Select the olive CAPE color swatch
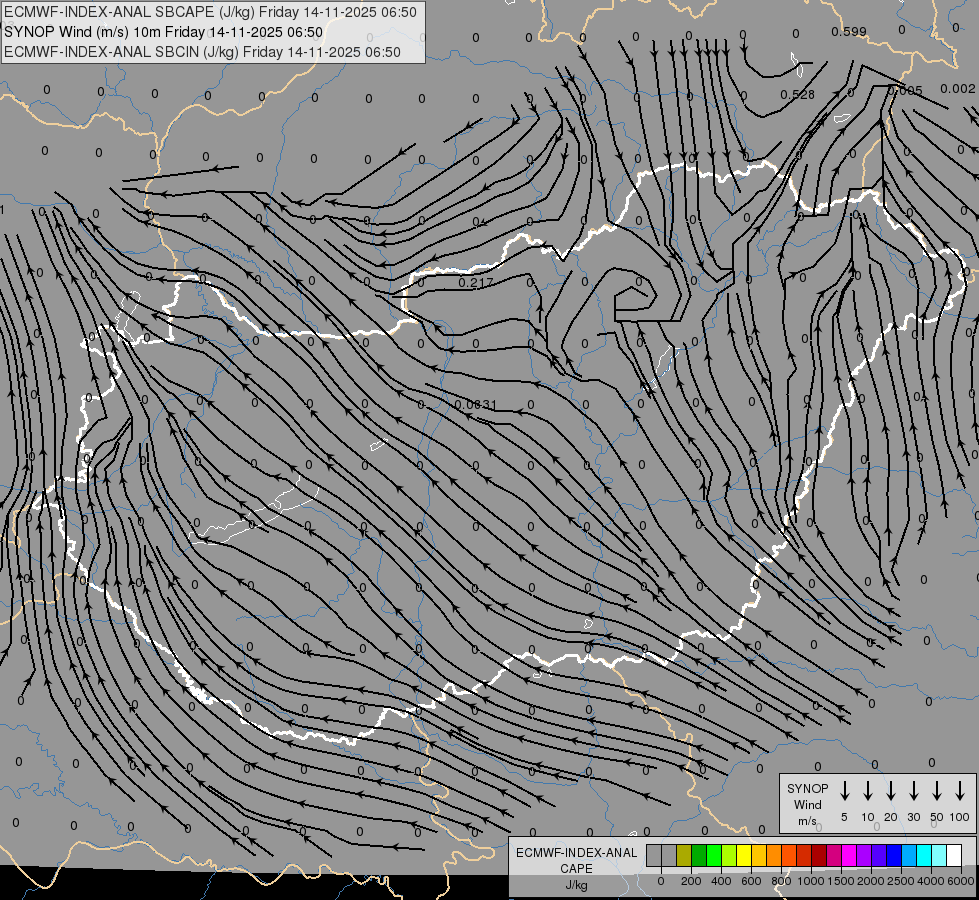This screenshot has width=979, height=900. 684,855
